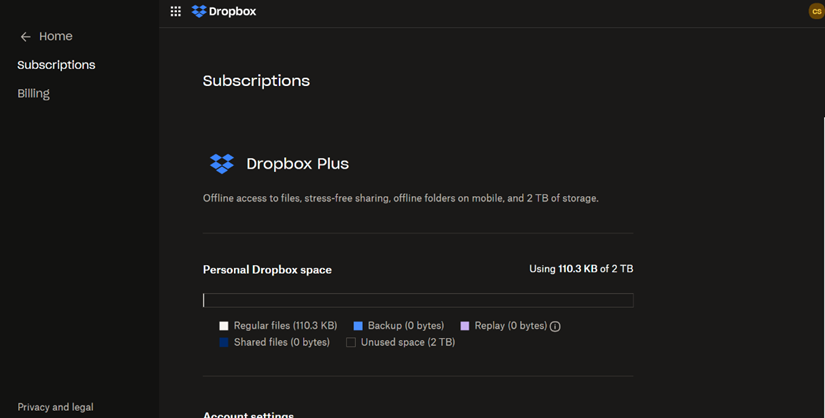Click the blue Backup legend swatch
Screen dimensions: 825x418
358,326
